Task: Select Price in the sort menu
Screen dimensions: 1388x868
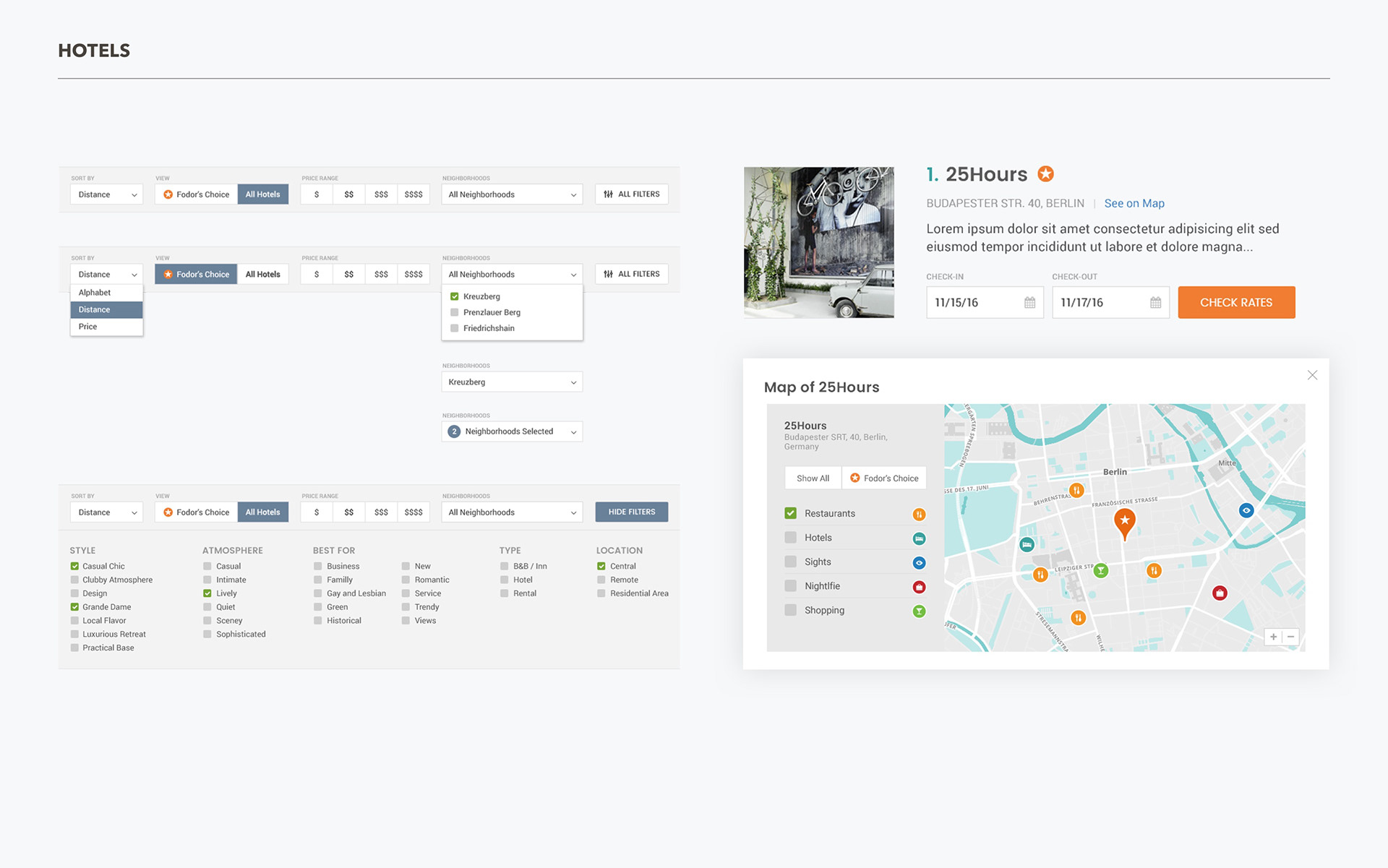Action: [x=106, y=327]
